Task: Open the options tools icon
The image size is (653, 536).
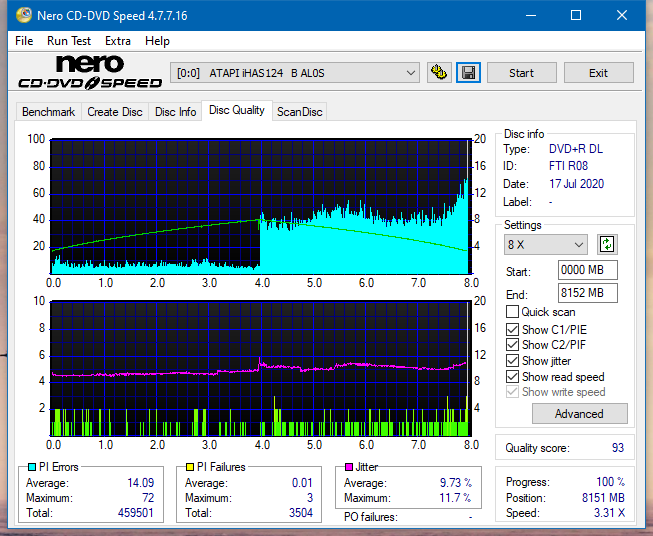Action: [439, 73]
